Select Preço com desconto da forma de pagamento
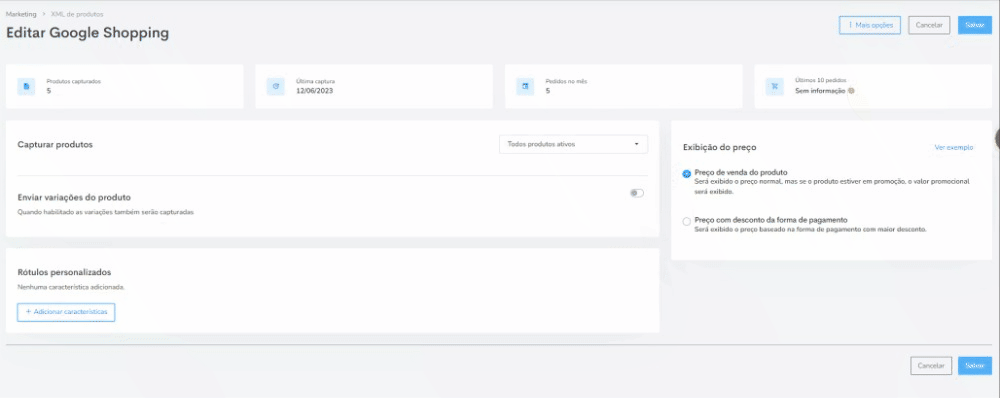This screenshot has width=1000, height=398. pos(686,221)
